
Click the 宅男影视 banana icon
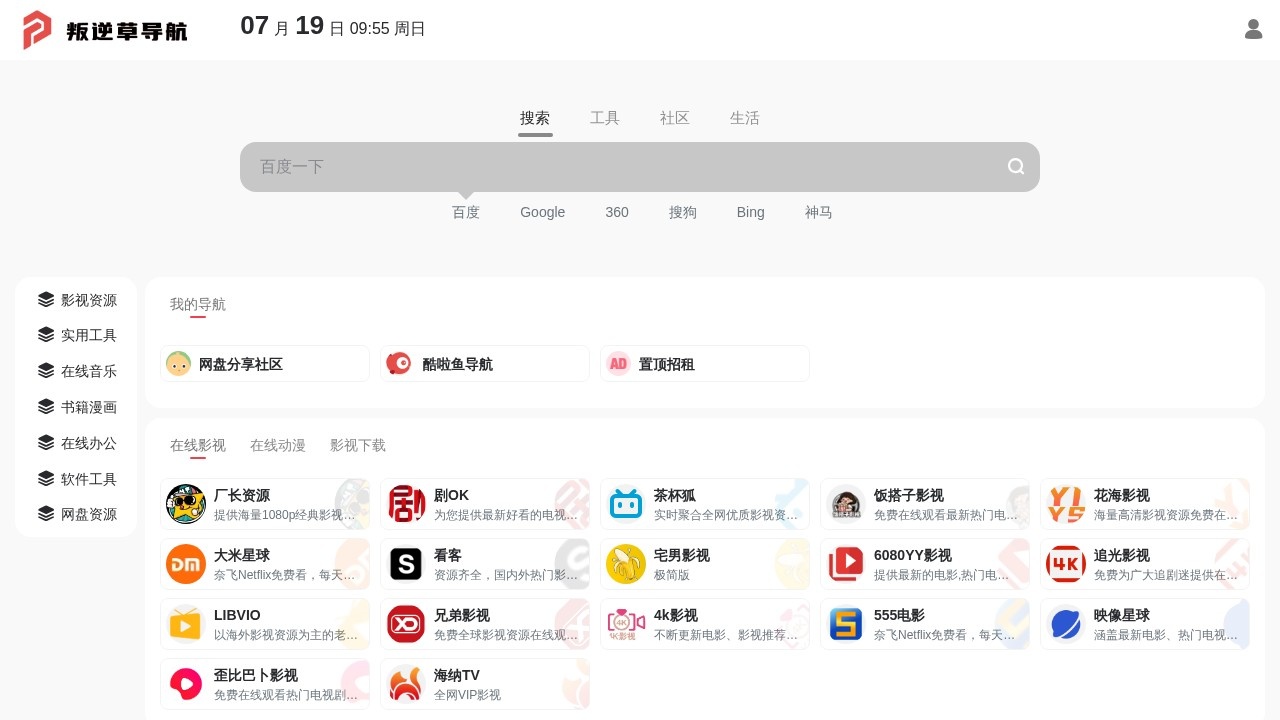626,564
